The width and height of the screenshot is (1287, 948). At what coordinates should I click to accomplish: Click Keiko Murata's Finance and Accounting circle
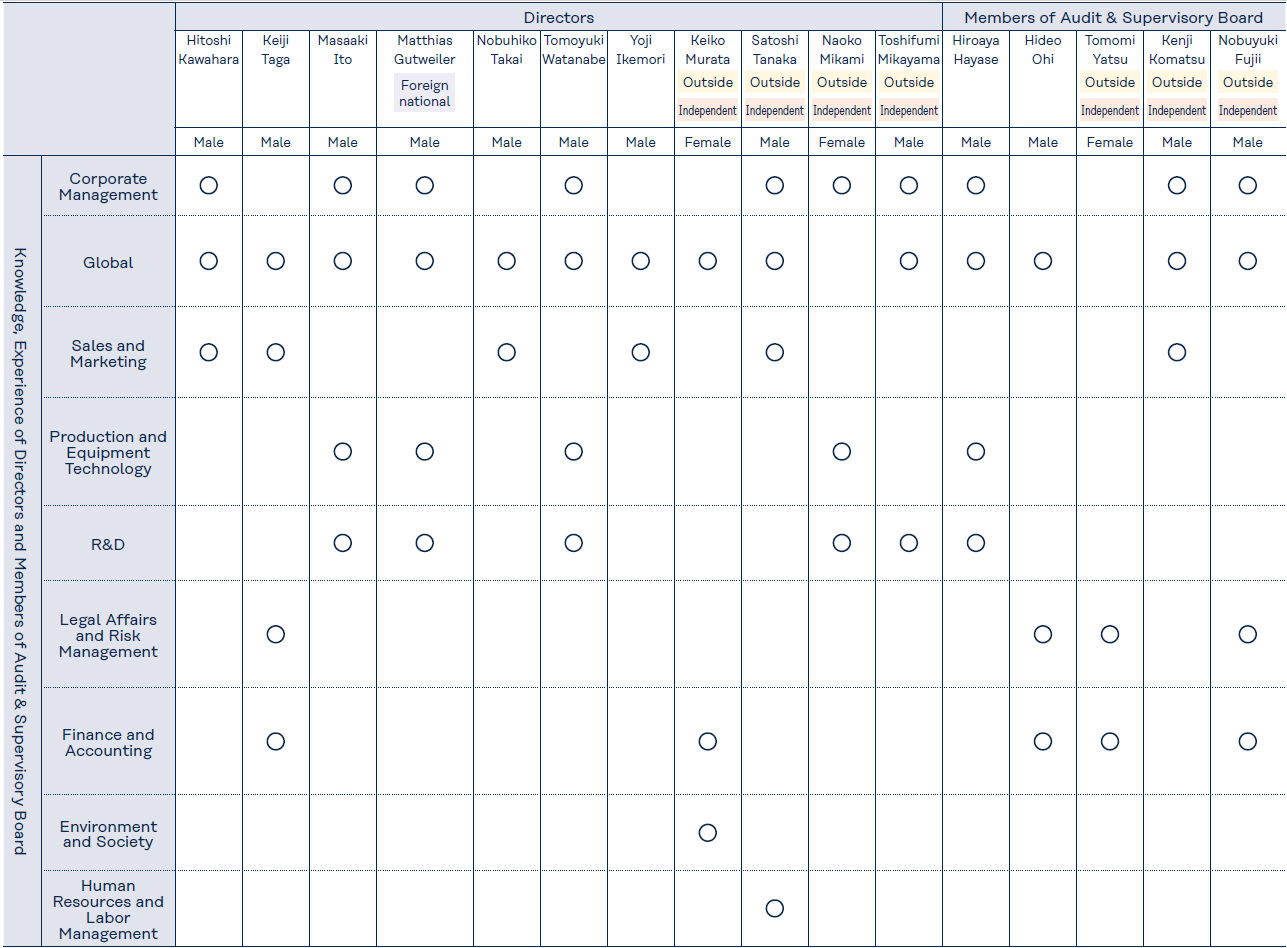point(708,741)
